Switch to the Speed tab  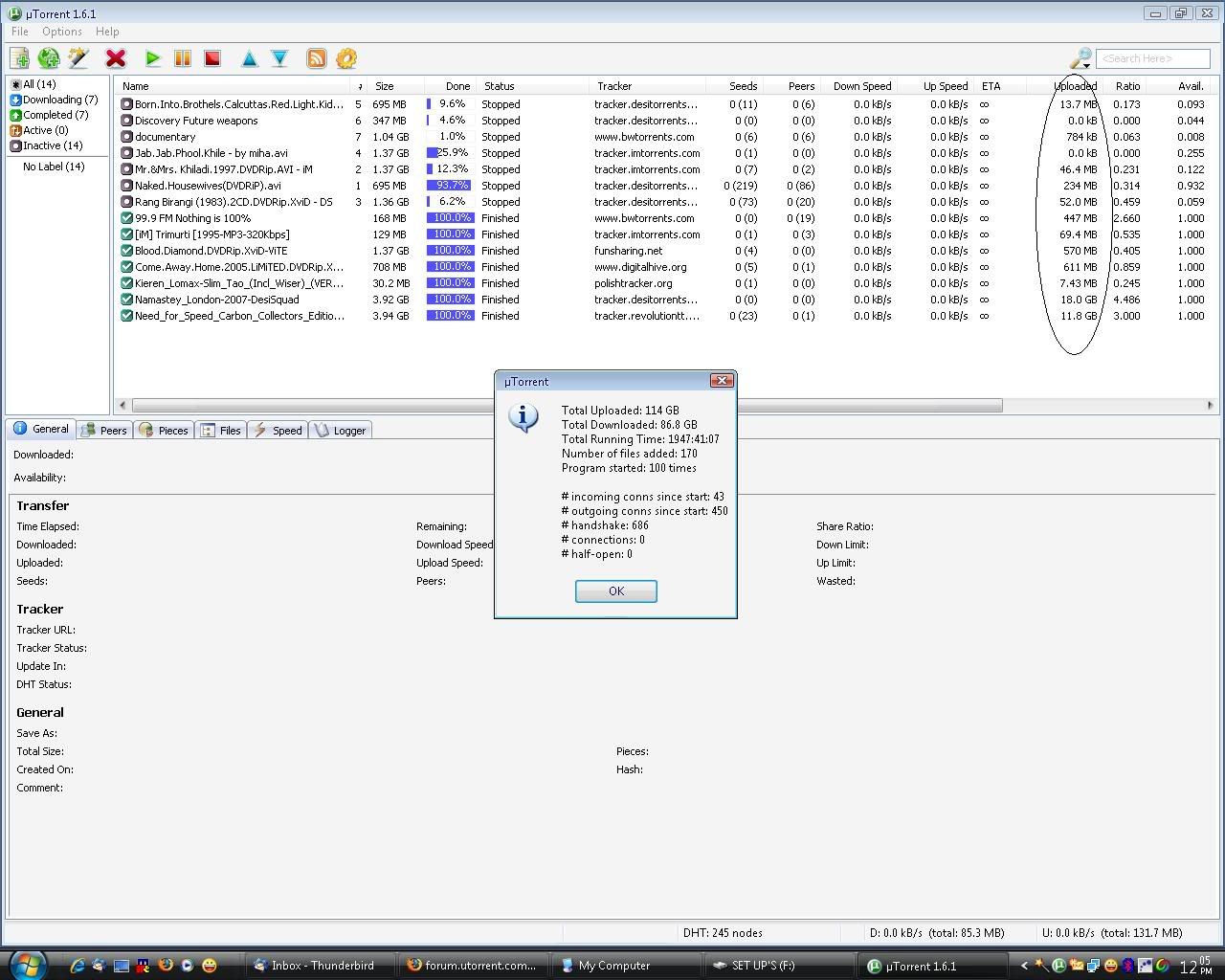pos(278,431)
